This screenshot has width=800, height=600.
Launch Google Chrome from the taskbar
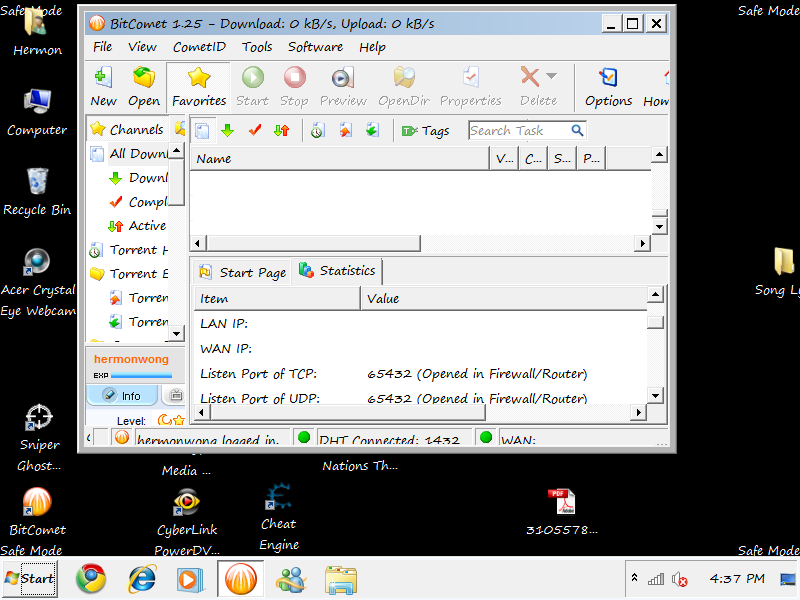[x=91, y=578]
